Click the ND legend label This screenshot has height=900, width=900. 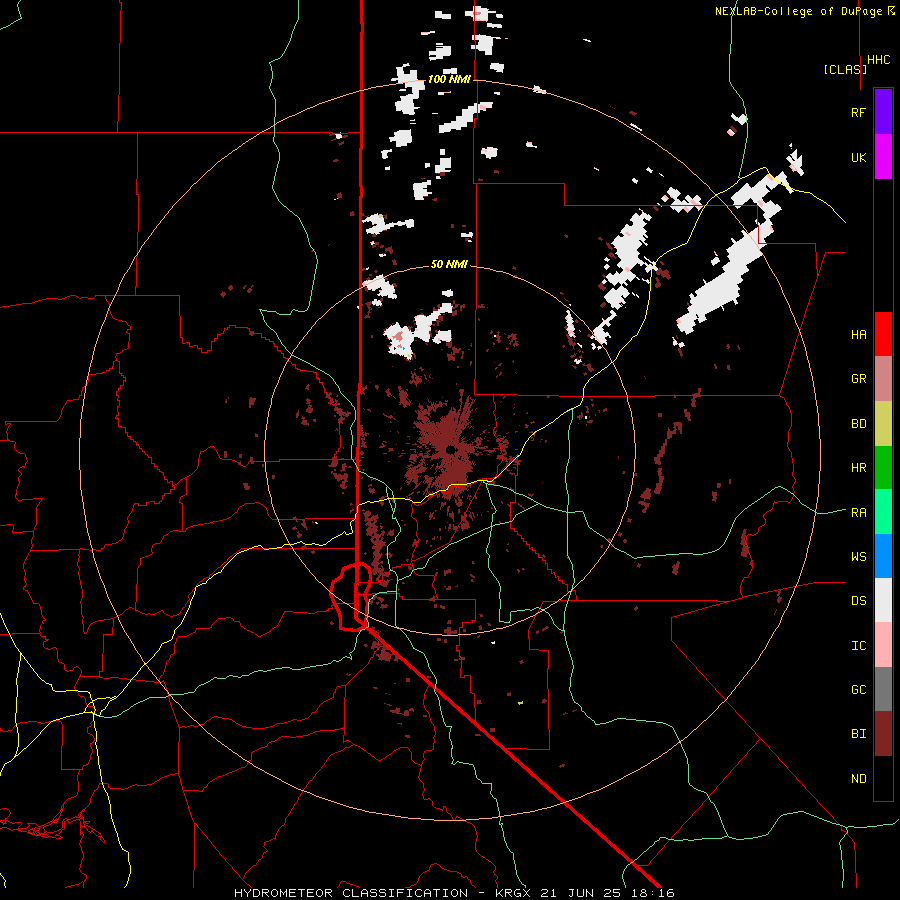coord(858,778)
